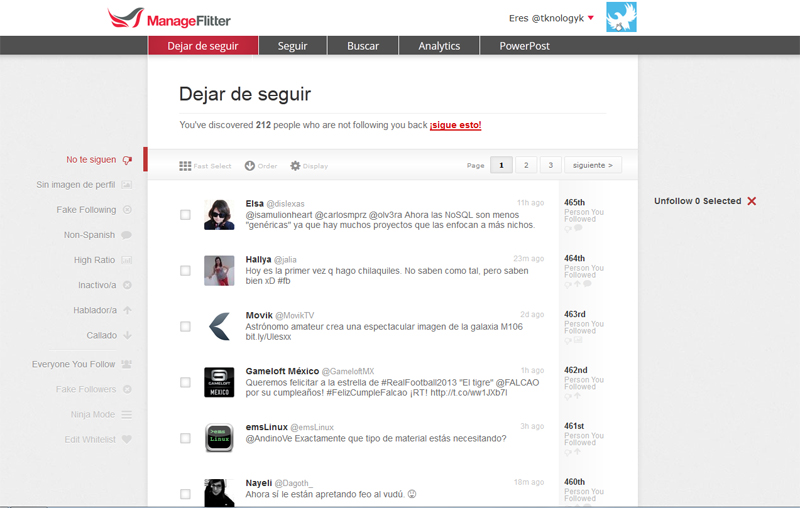Click the Movik logo avatar

point(219,326)
